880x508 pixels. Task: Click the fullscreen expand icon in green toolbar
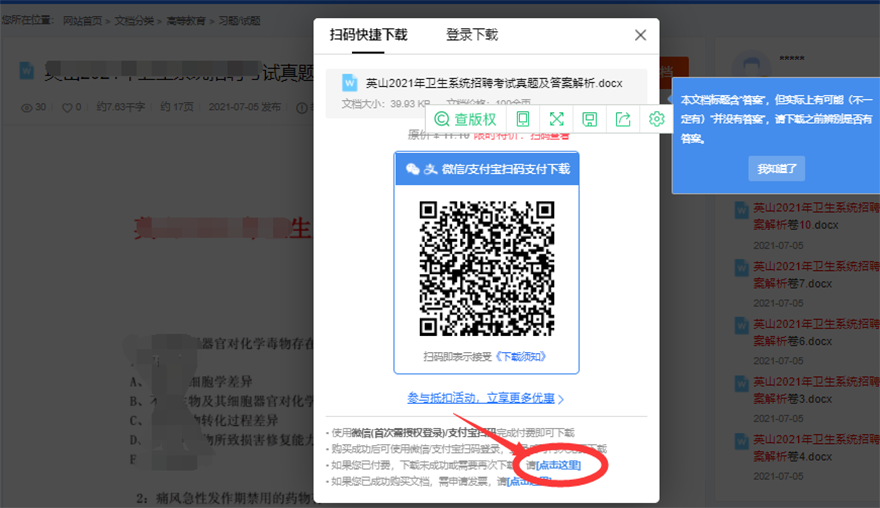click(556, 119)
